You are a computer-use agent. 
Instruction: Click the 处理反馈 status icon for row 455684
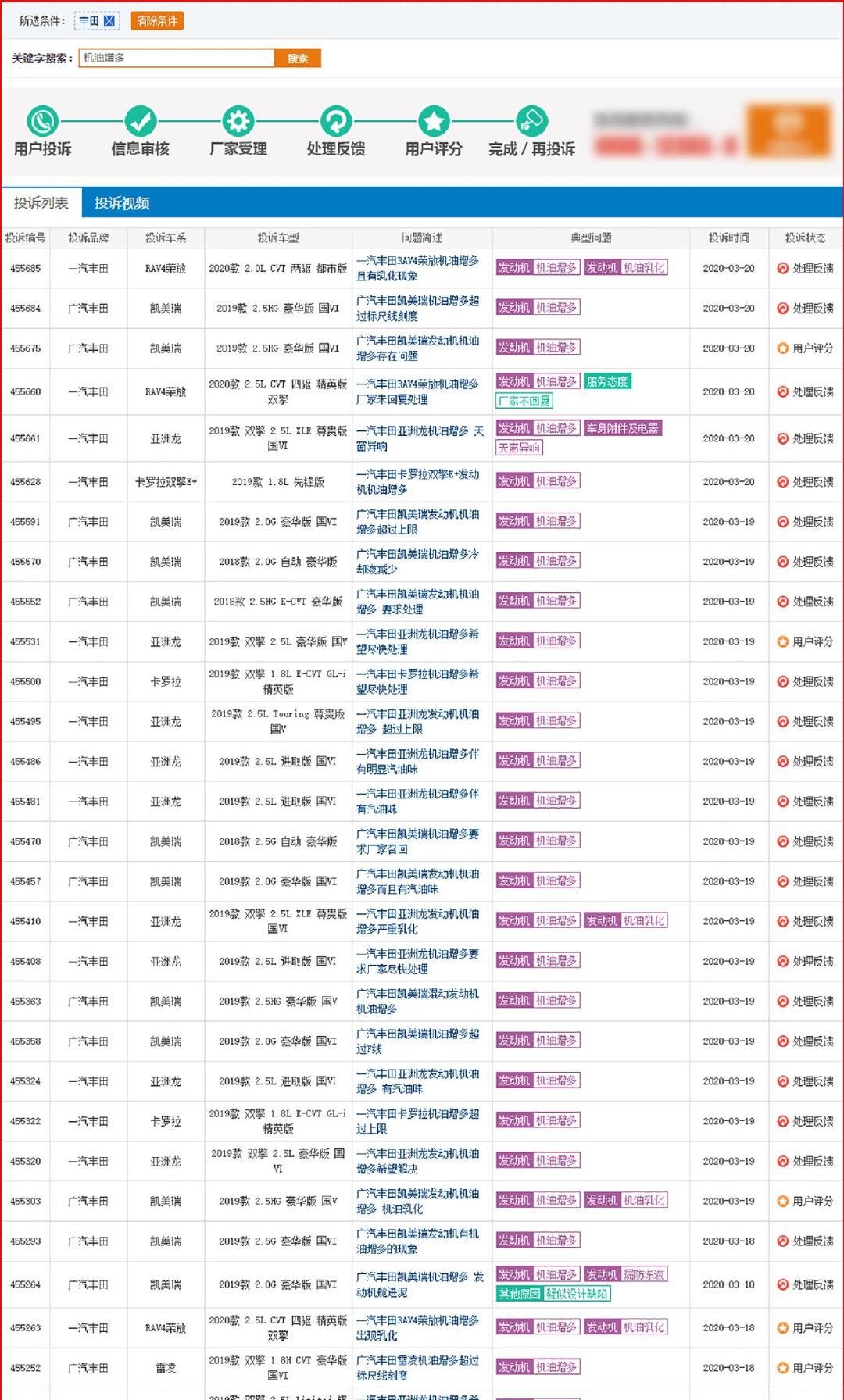click(x=782, y=308)
